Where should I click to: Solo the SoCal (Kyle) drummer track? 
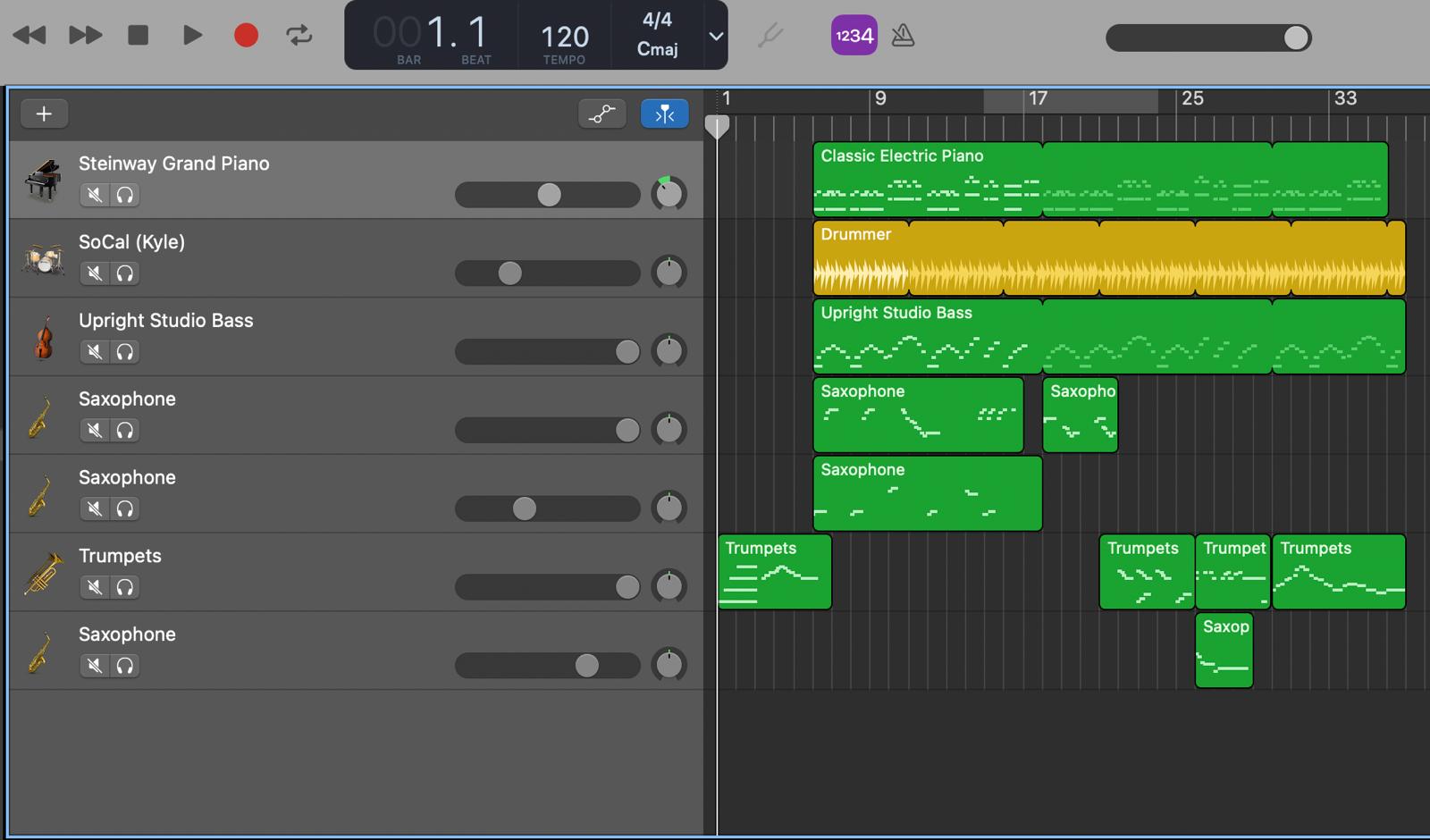tap(125, 273)
